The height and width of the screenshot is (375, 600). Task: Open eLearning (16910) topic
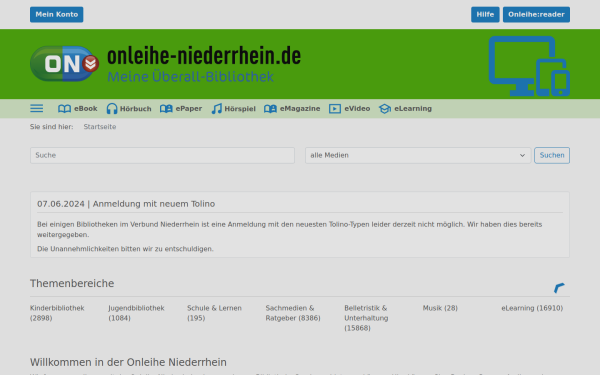pyautogui.click(x=532, y=308)
